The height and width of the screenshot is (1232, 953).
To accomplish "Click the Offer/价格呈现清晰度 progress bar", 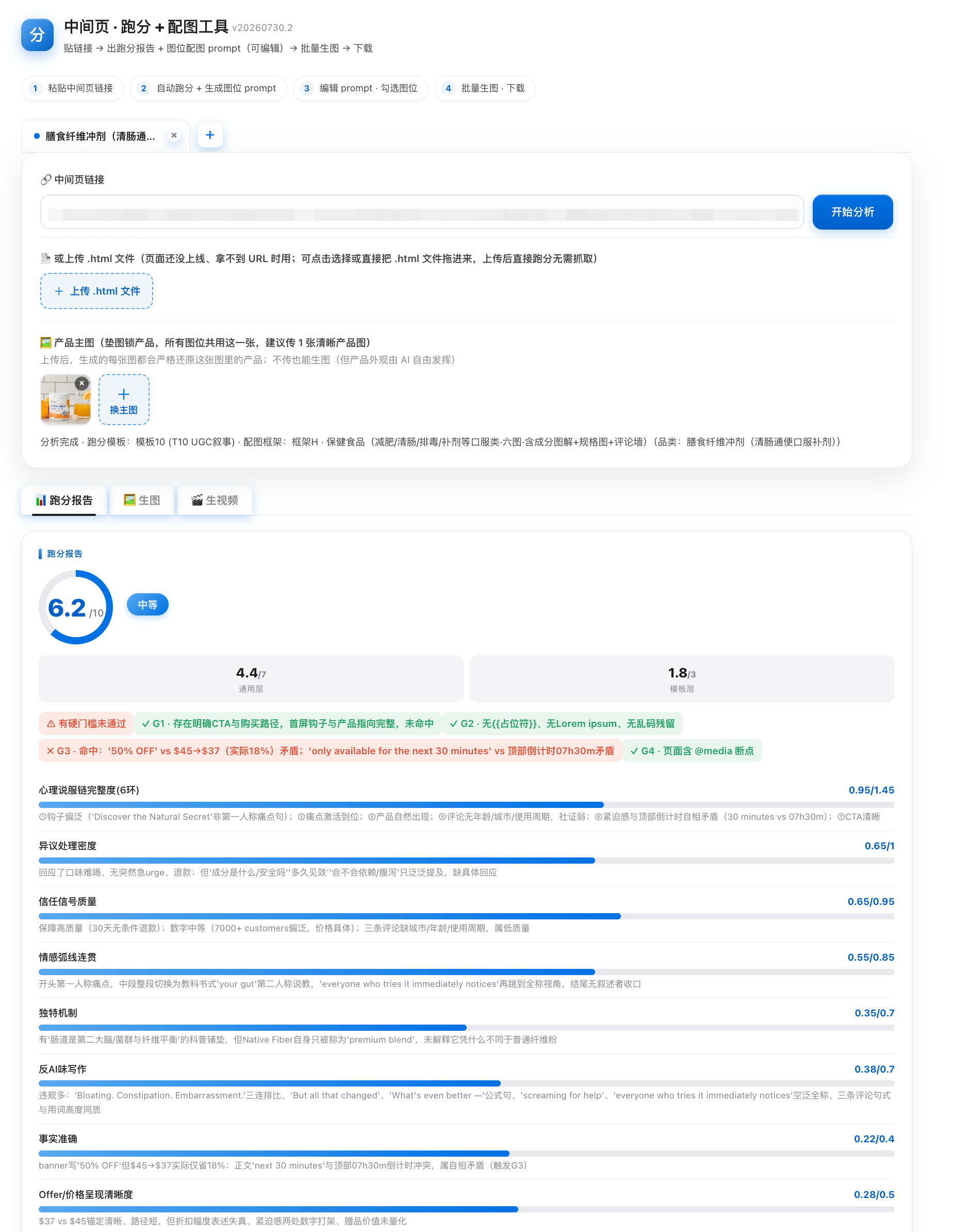I will pyautogui.click(x=466, y=1209).
